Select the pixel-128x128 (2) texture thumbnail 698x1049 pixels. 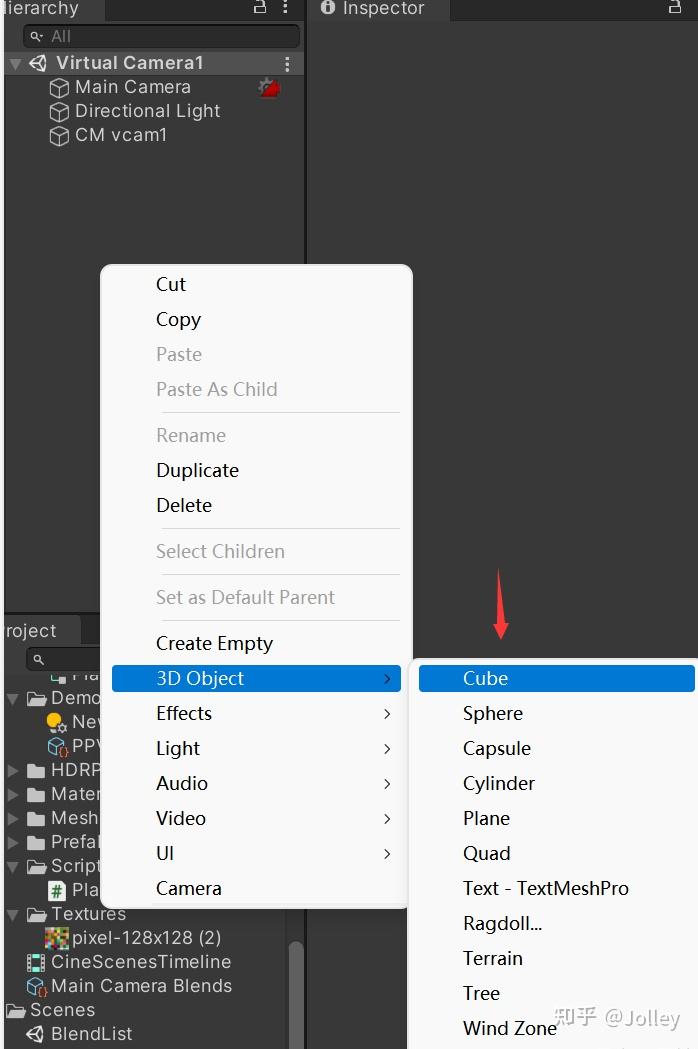click(57, 939)
